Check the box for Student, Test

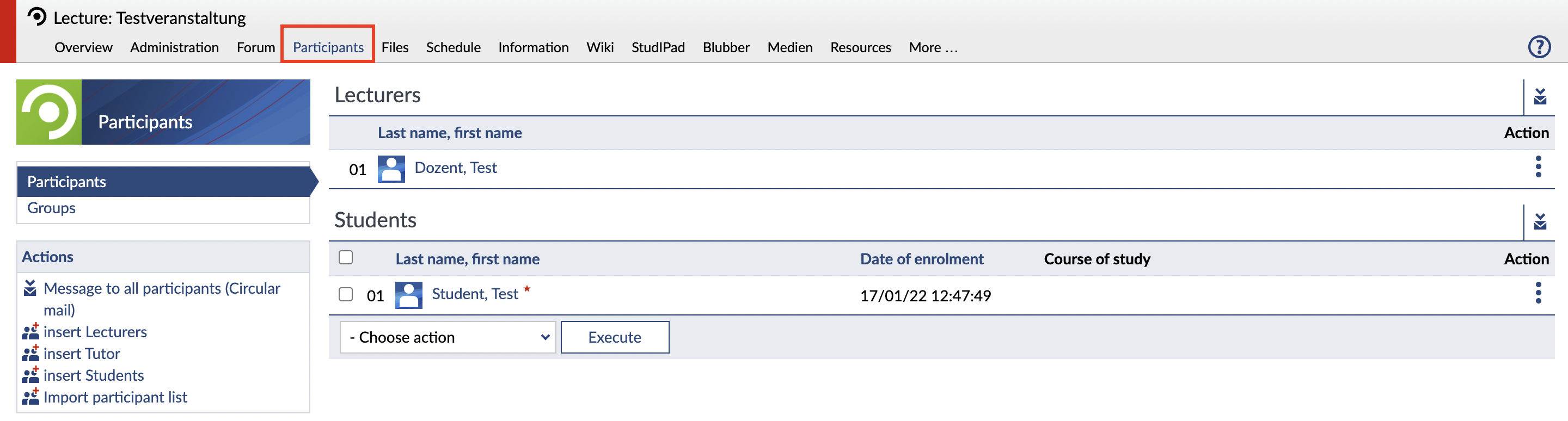point(346,294)
